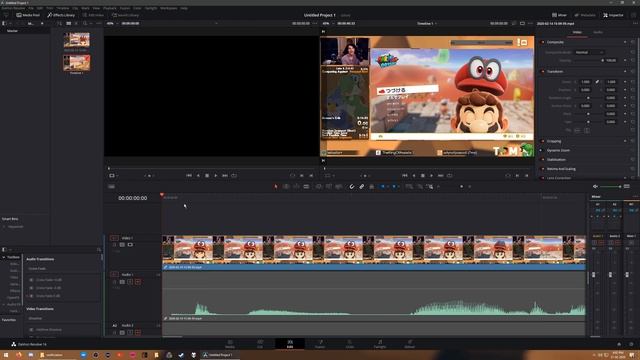The height and width of the screenshot is (360, 640).
Task: Click the speaker mute icon above timeline
Action: point(595,187)
